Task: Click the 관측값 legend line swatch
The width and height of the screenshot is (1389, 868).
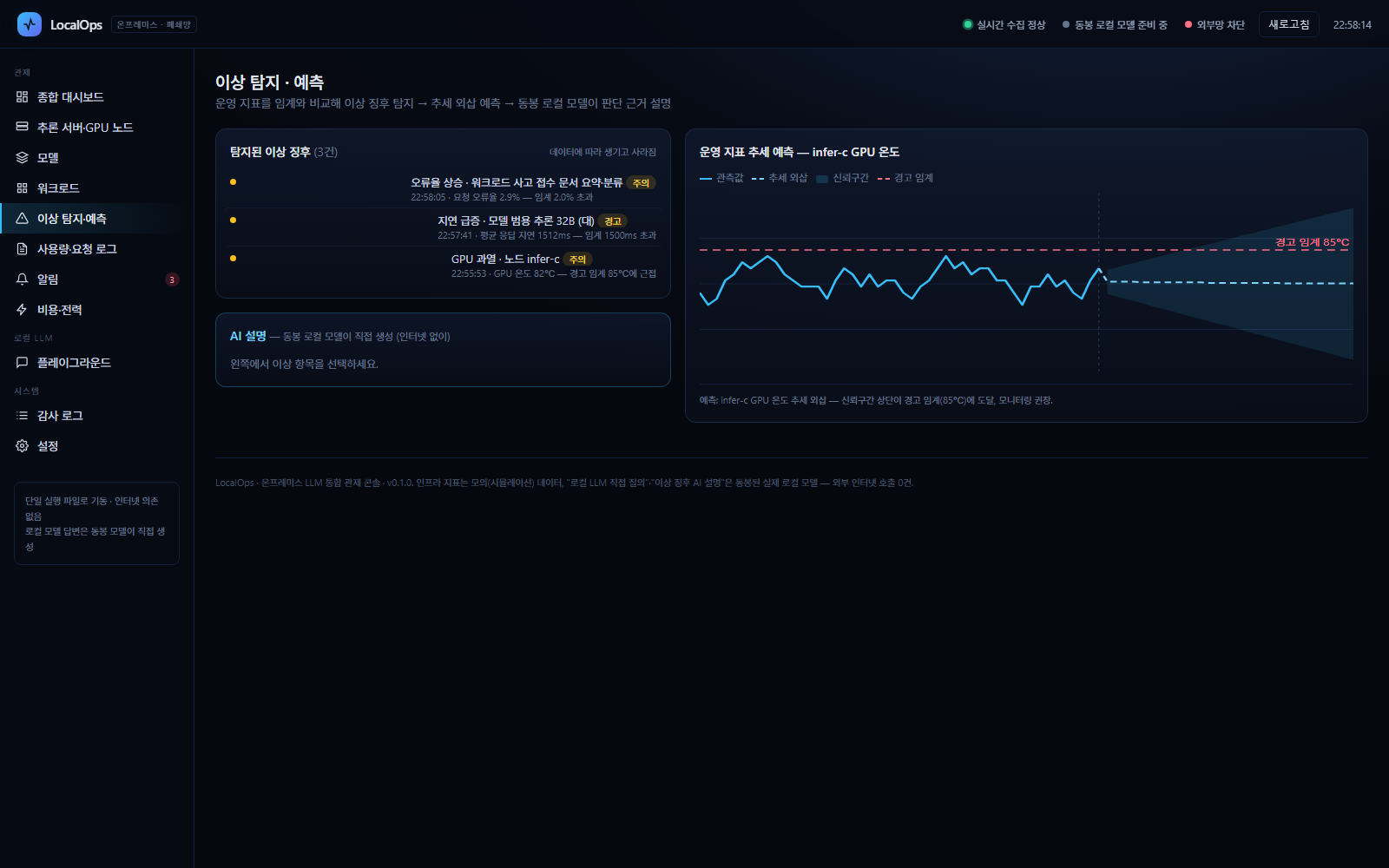Action: (x=706, y=178)
